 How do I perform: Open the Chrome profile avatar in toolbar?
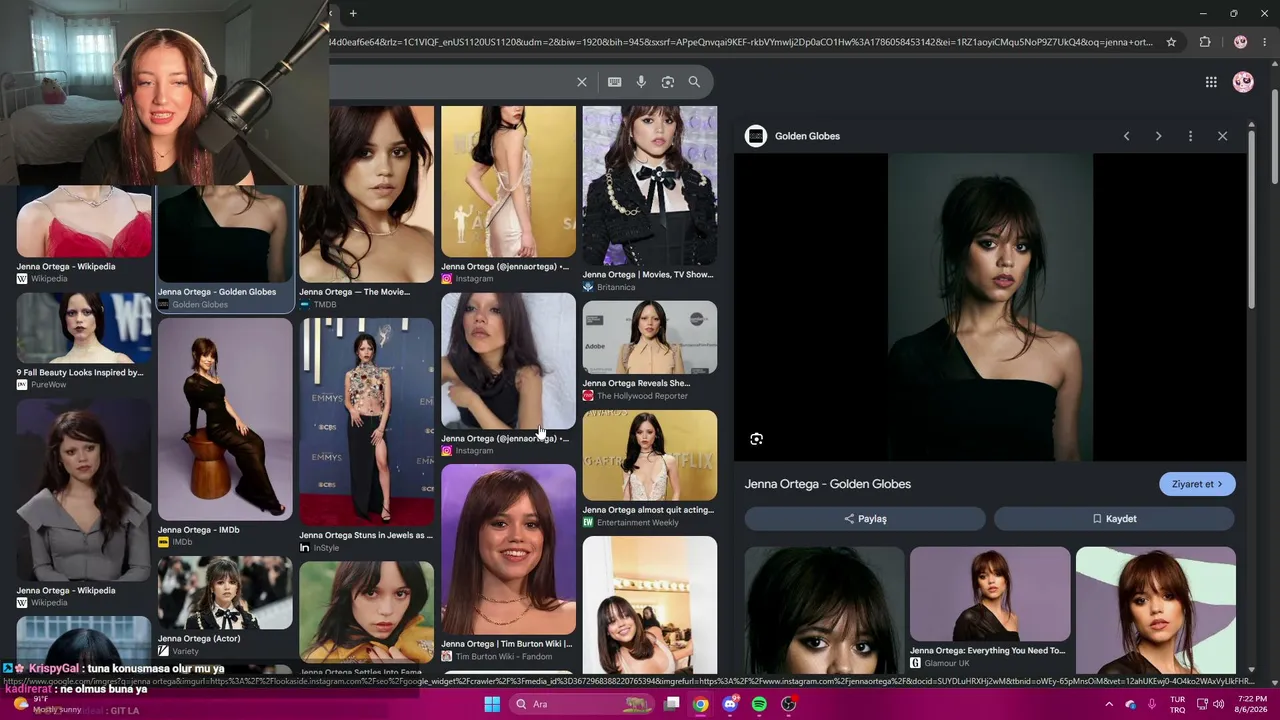coord(1241,42)
